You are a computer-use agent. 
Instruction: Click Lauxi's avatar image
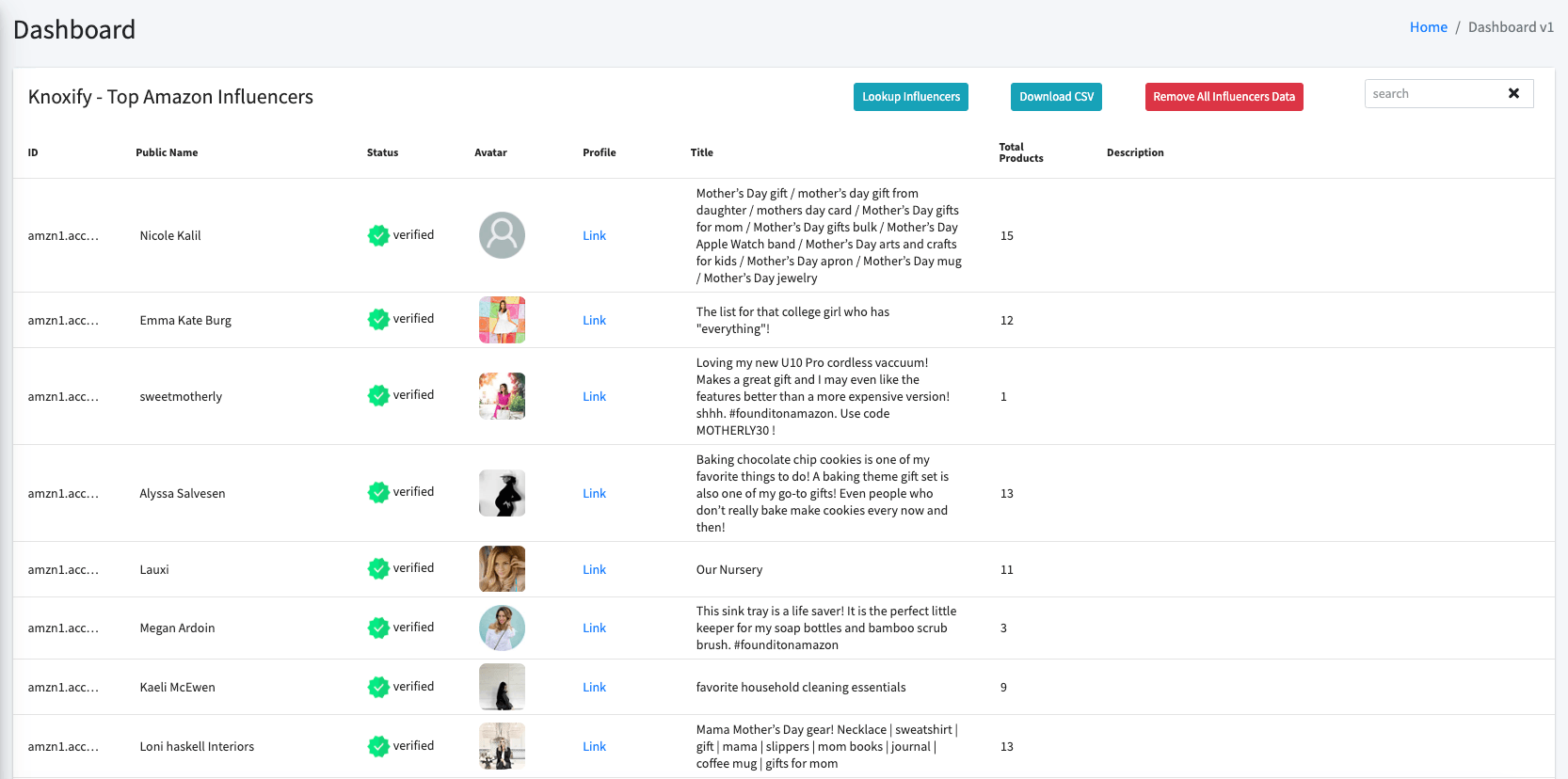pos(502,569)
